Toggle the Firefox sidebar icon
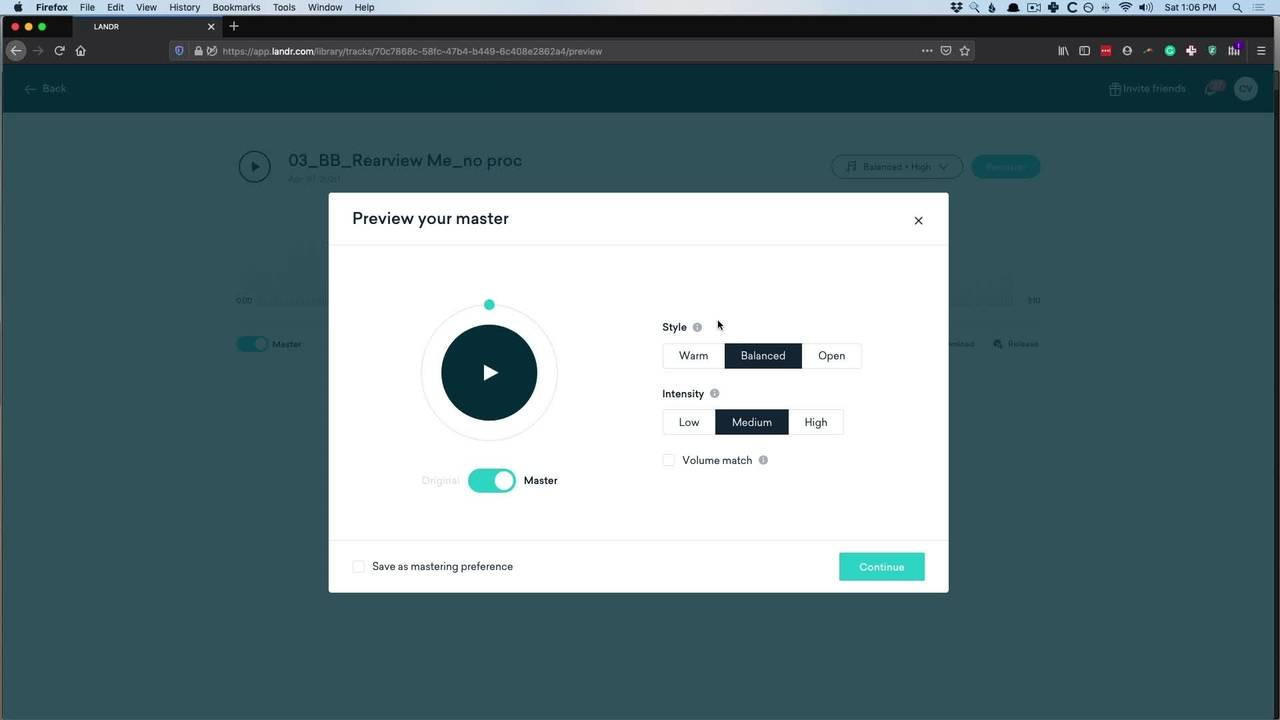Screen dimensions: 1280x720 click(x=1084, y=51)
